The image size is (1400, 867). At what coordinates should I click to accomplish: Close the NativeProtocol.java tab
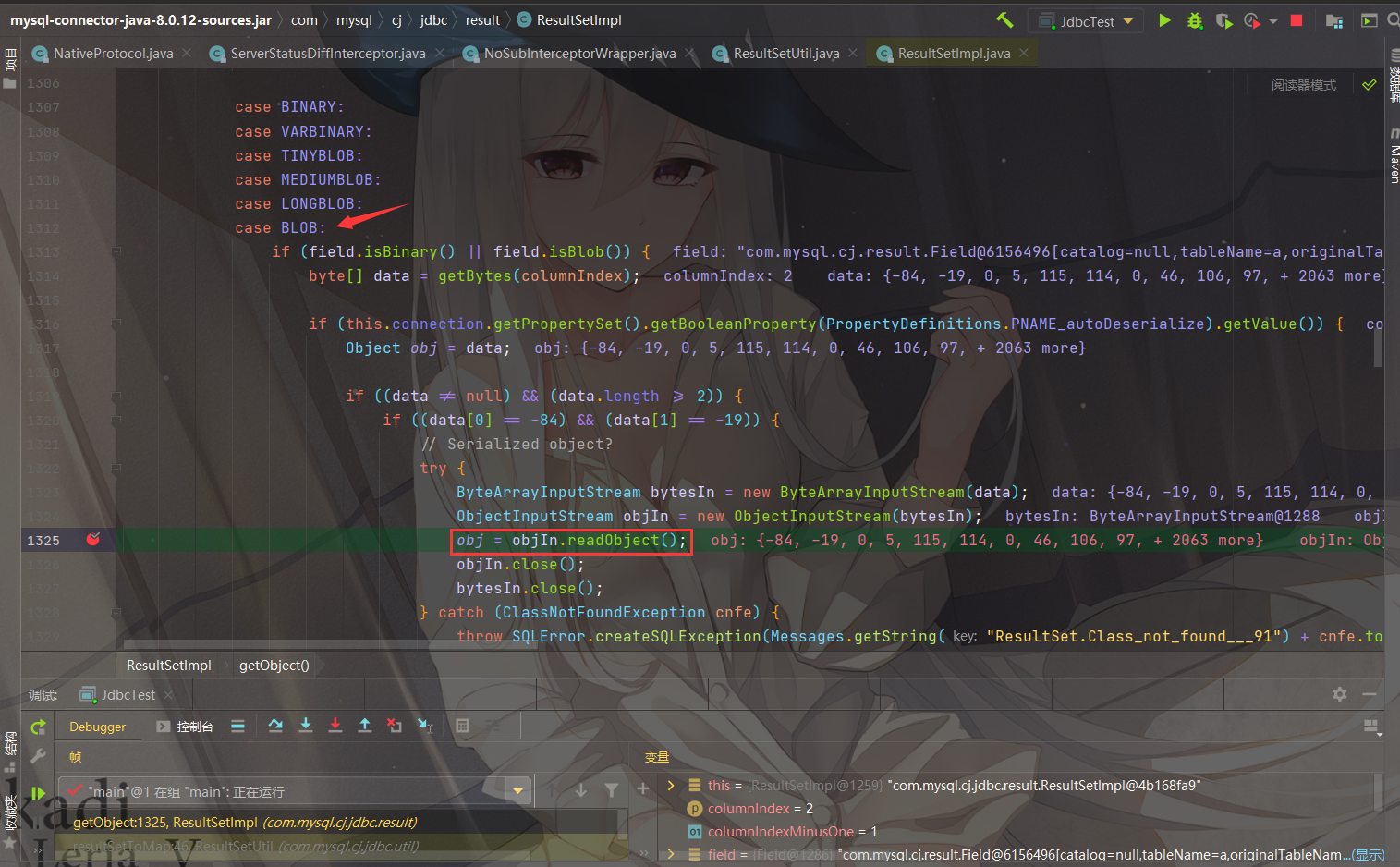pyautogui.click(x=187, y=54)
